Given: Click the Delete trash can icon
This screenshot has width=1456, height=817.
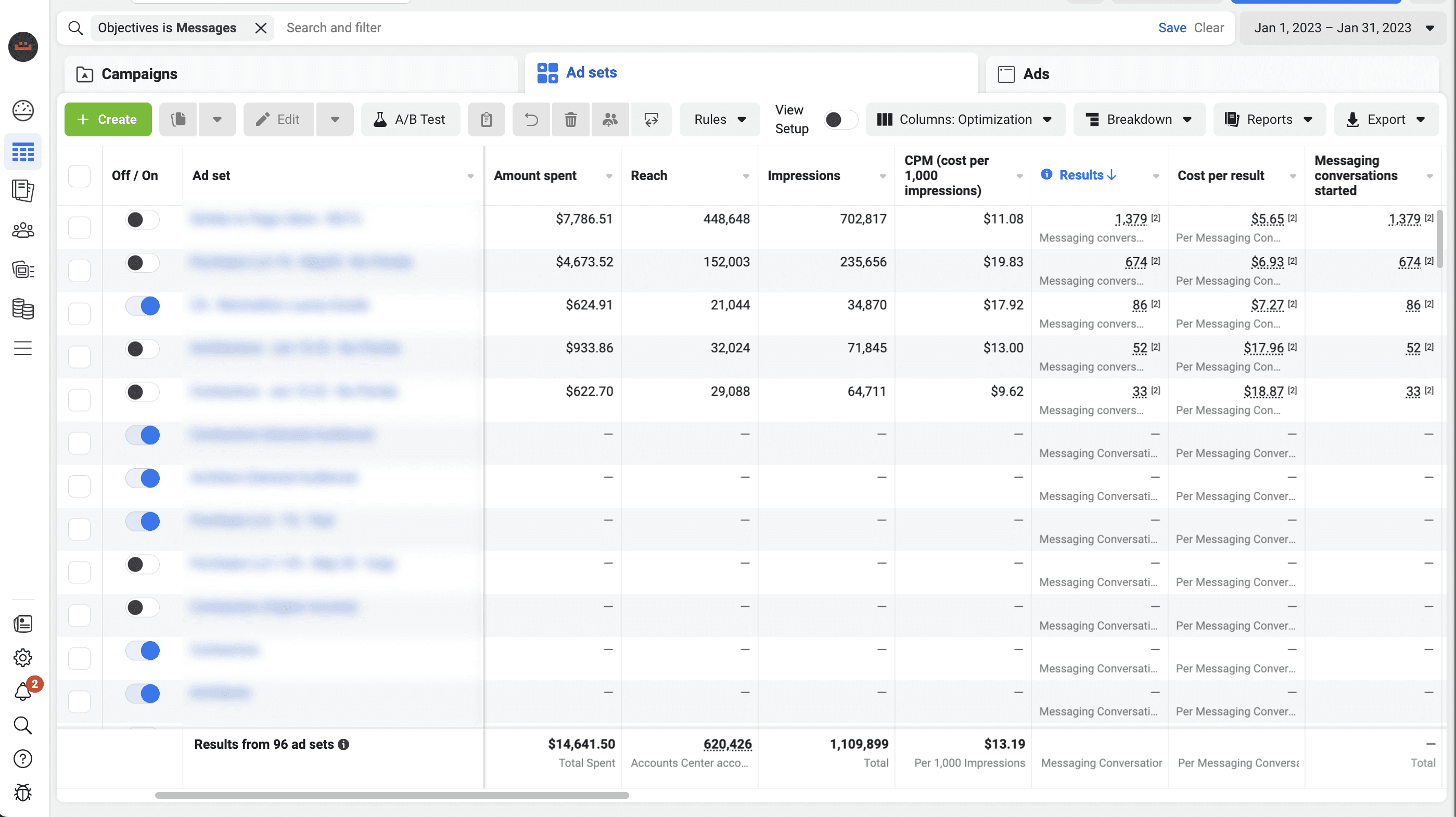Looking at the screenshot, I should point(570,119).
